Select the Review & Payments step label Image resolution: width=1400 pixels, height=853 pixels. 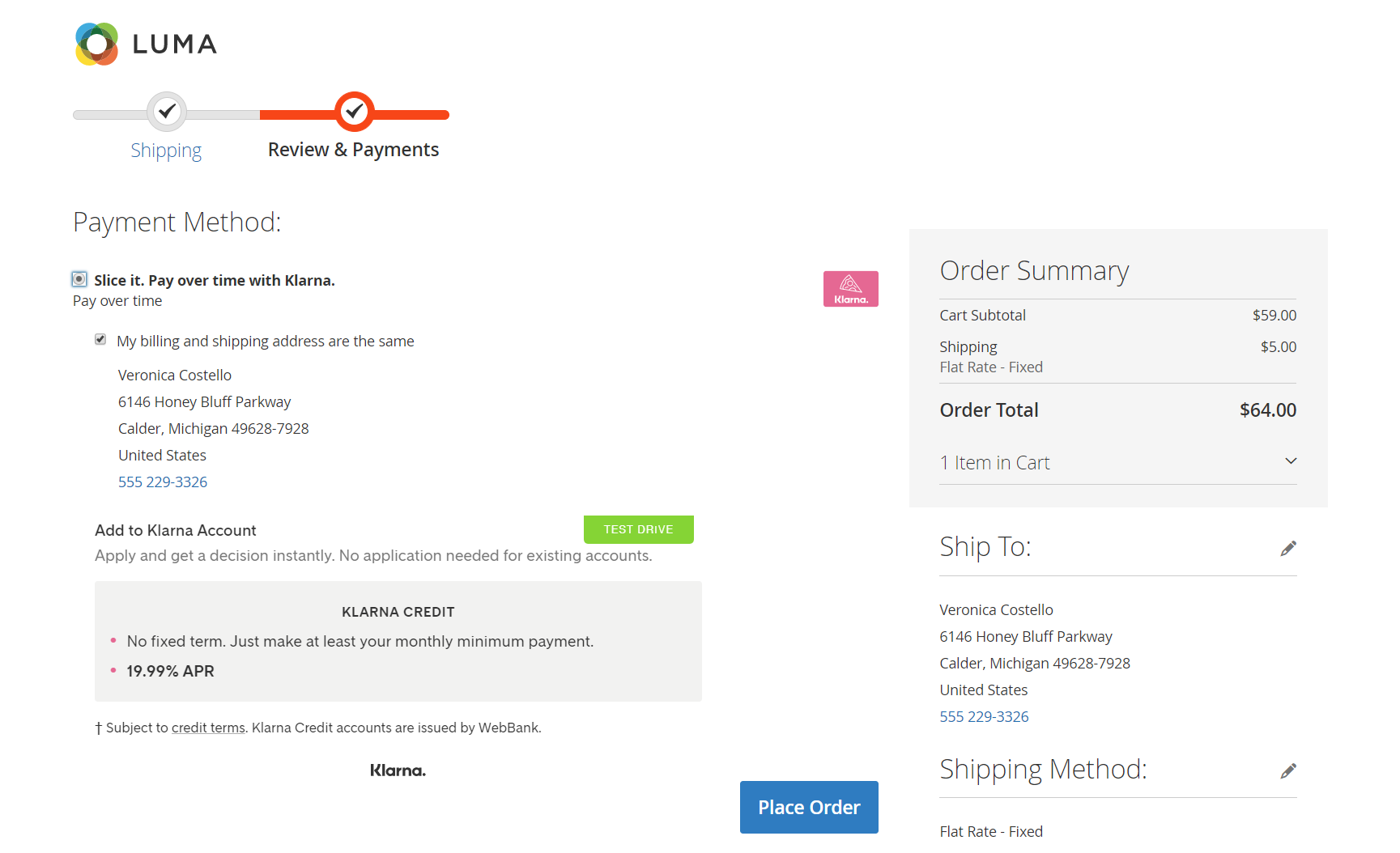(353, 150)
